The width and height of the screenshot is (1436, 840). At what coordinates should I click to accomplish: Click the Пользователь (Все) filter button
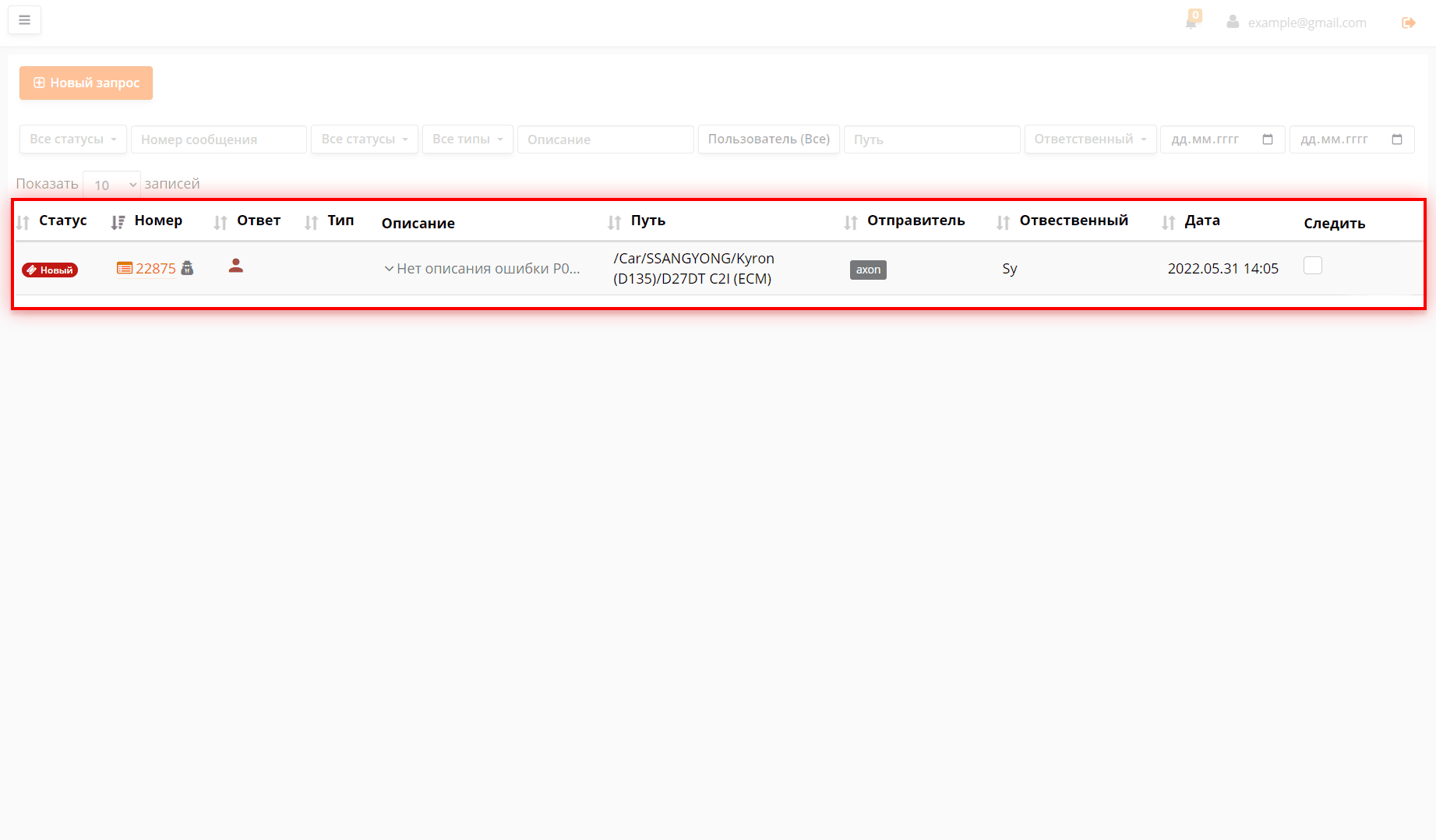pos(768,139)
